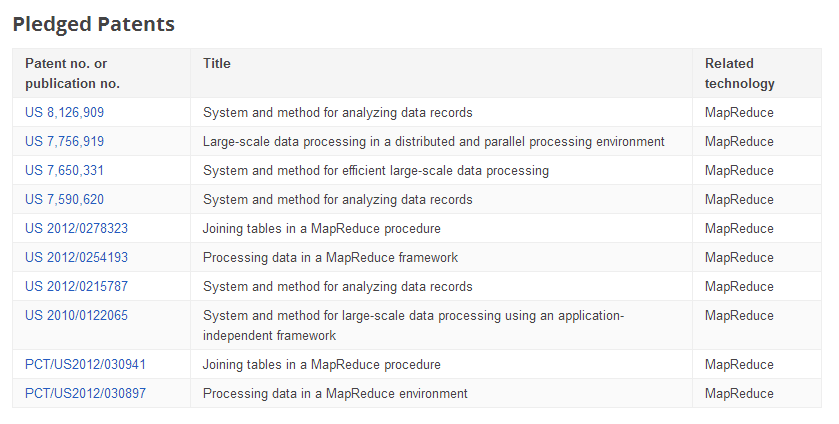Click the application-independent framework title cell
The height and width of the screenshot is (424, 839).
point(413,325)
